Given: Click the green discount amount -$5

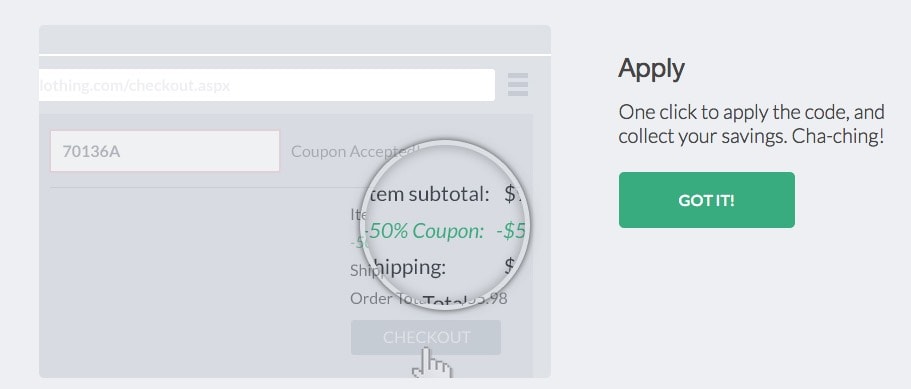Looking at the screenshot, I should [x=511, y=231].
